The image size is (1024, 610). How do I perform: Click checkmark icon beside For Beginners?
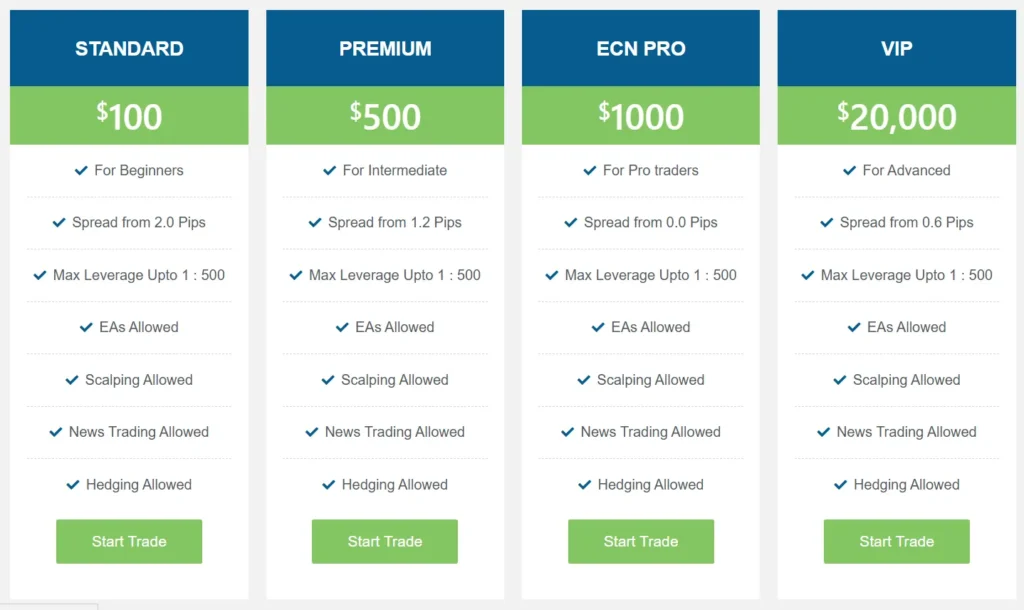pos(81,171)
